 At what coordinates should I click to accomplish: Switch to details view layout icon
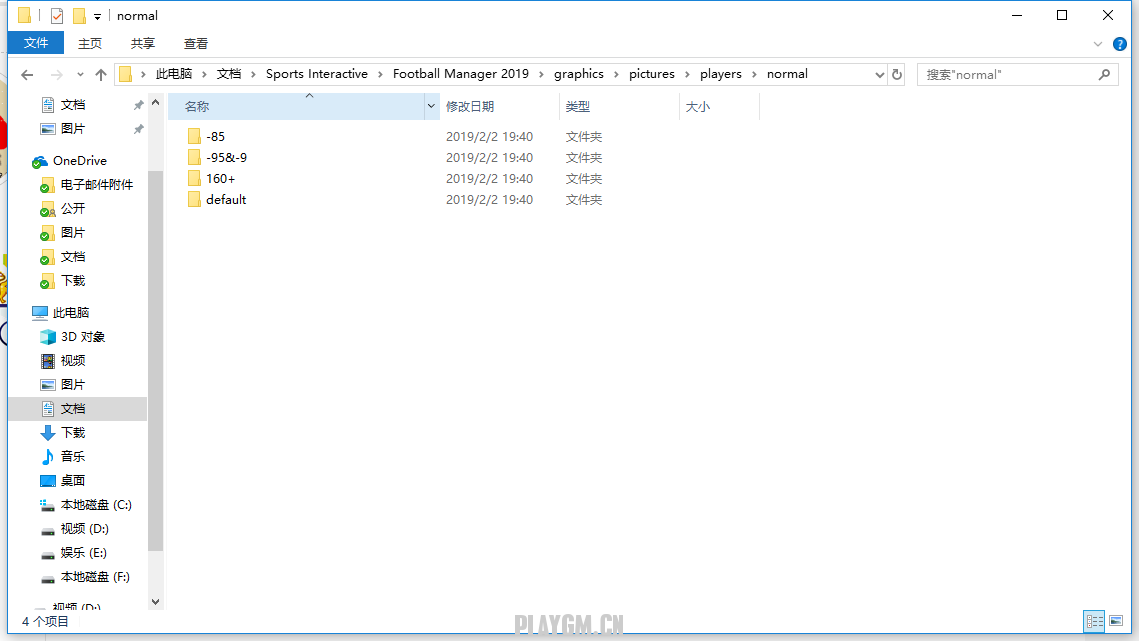pyautogui.click(x=1094, y=621)
